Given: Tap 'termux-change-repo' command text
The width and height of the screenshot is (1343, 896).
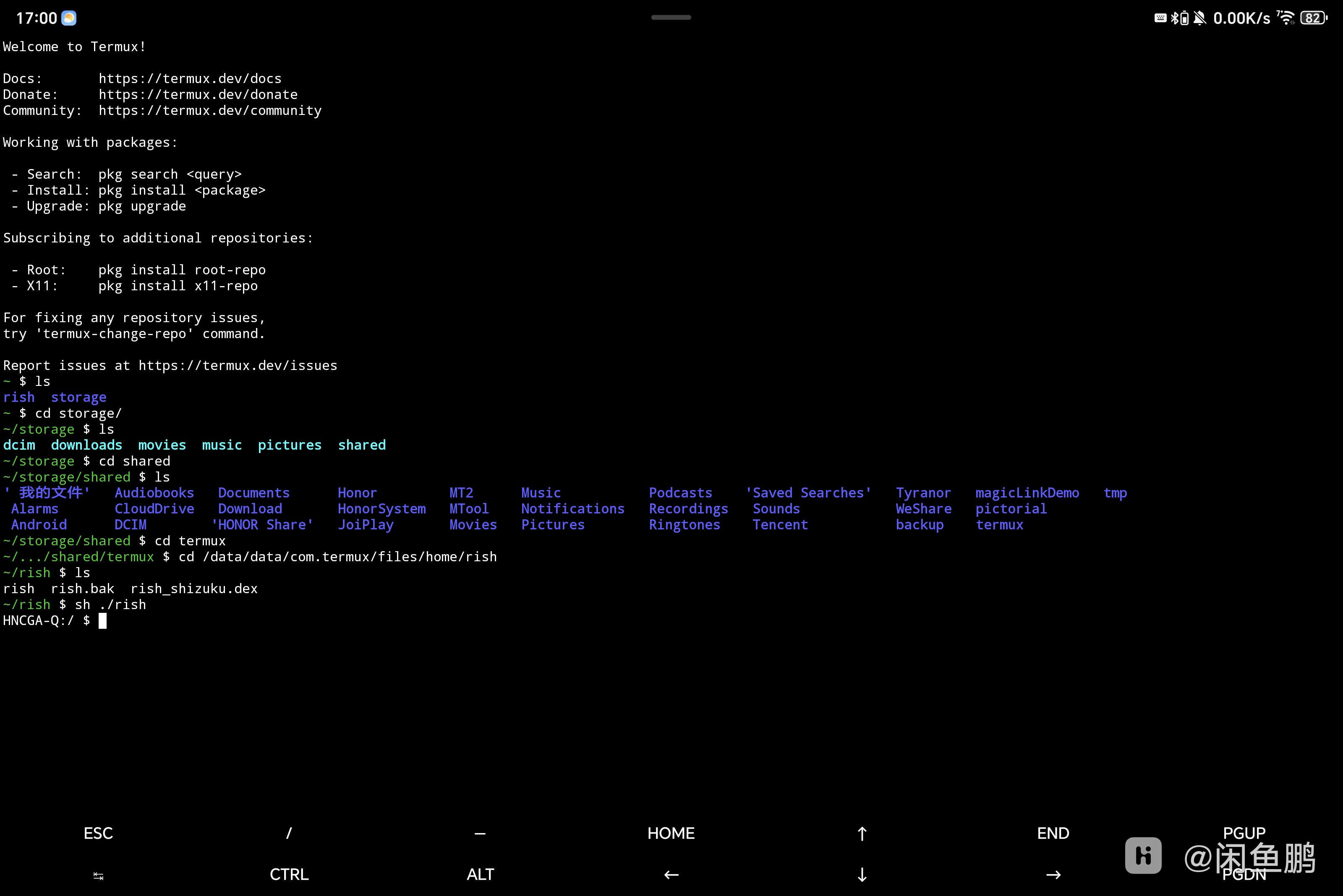Looking at the screenshot, I should pos(114,333).
